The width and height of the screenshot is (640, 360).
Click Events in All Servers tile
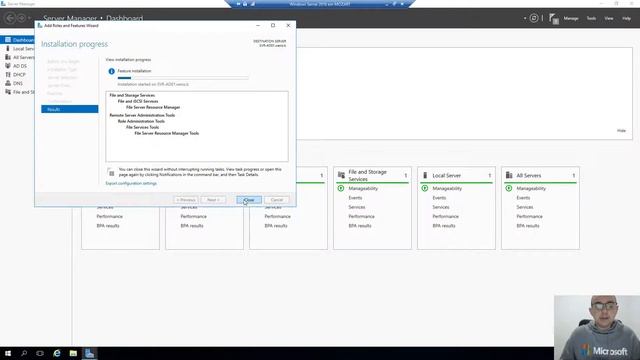(x=523, y=198)
